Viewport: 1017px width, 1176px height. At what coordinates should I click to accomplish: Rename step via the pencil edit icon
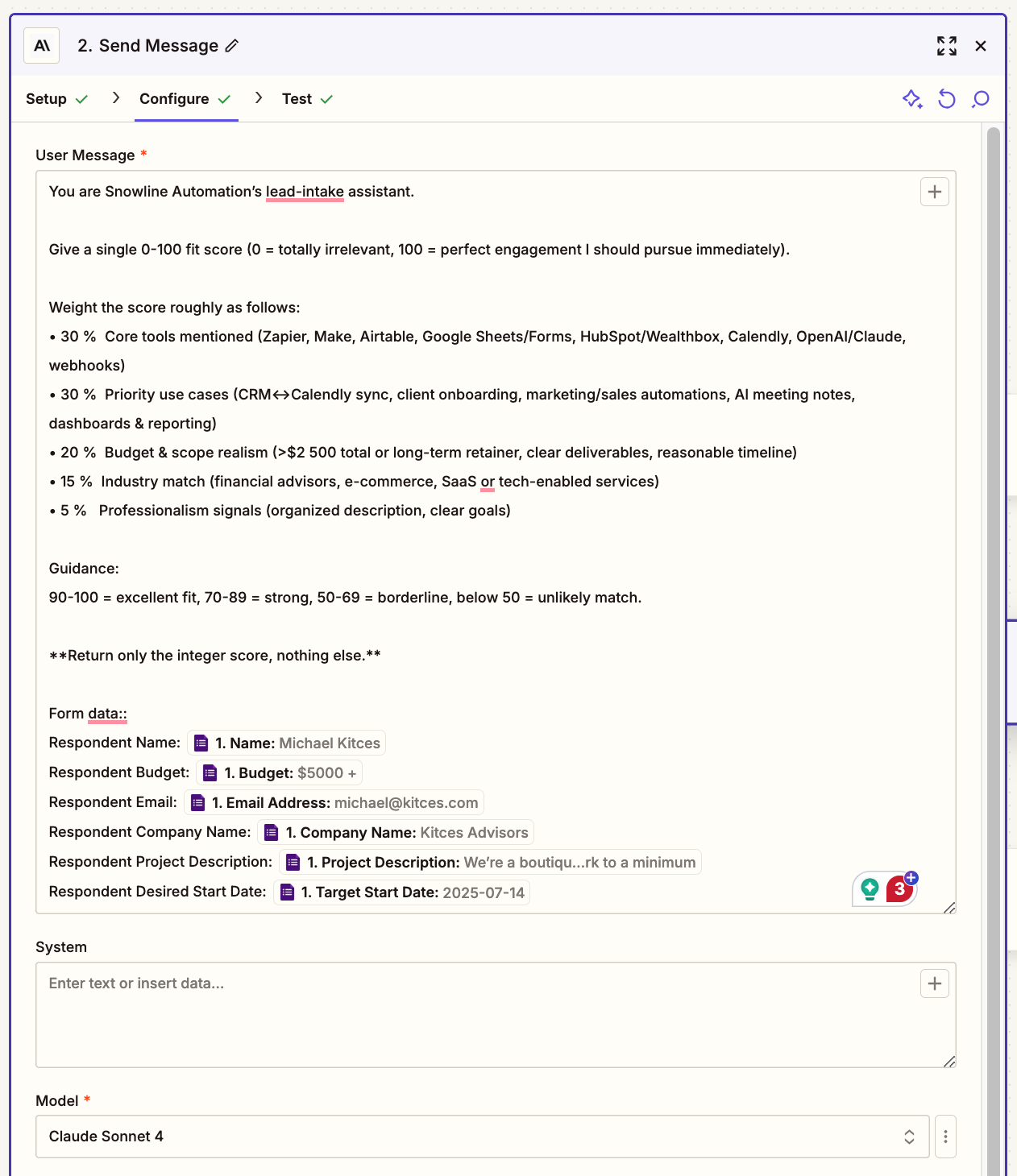coord(232,46)
